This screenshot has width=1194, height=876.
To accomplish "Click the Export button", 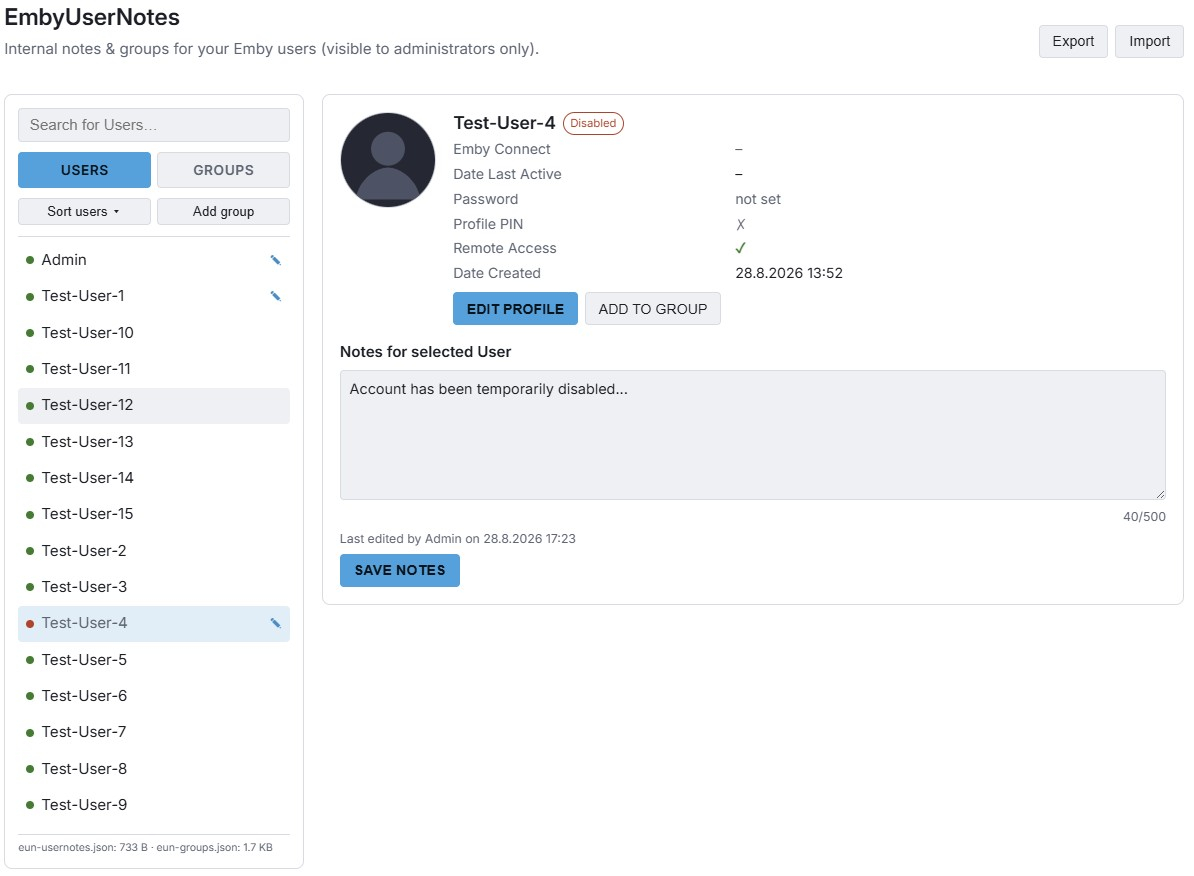I will tap(1073, 41).
